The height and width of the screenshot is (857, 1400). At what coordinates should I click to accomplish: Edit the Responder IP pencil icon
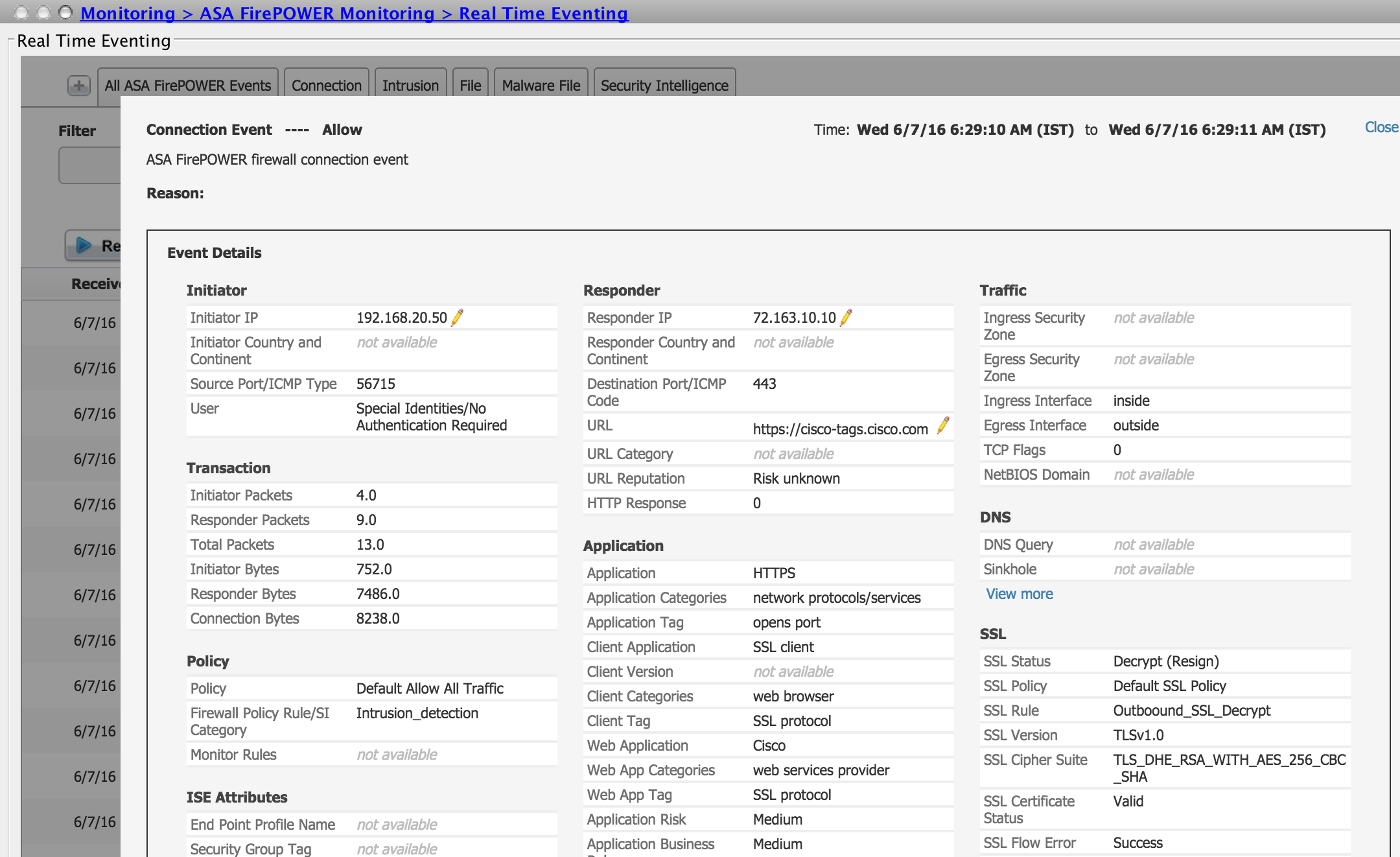(846, 317)
